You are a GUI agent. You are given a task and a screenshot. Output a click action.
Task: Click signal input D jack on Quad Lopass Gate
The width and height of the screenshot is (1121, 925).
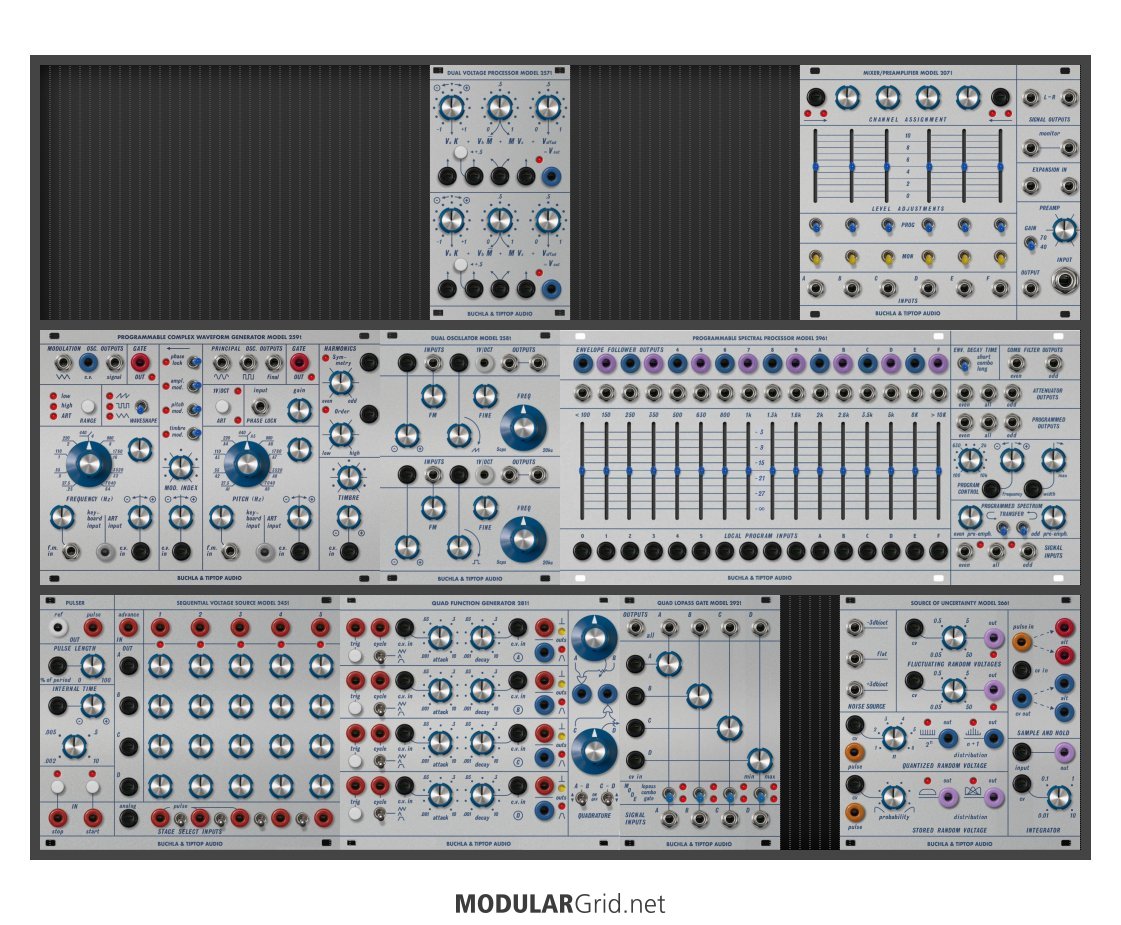tap(761, 819)
